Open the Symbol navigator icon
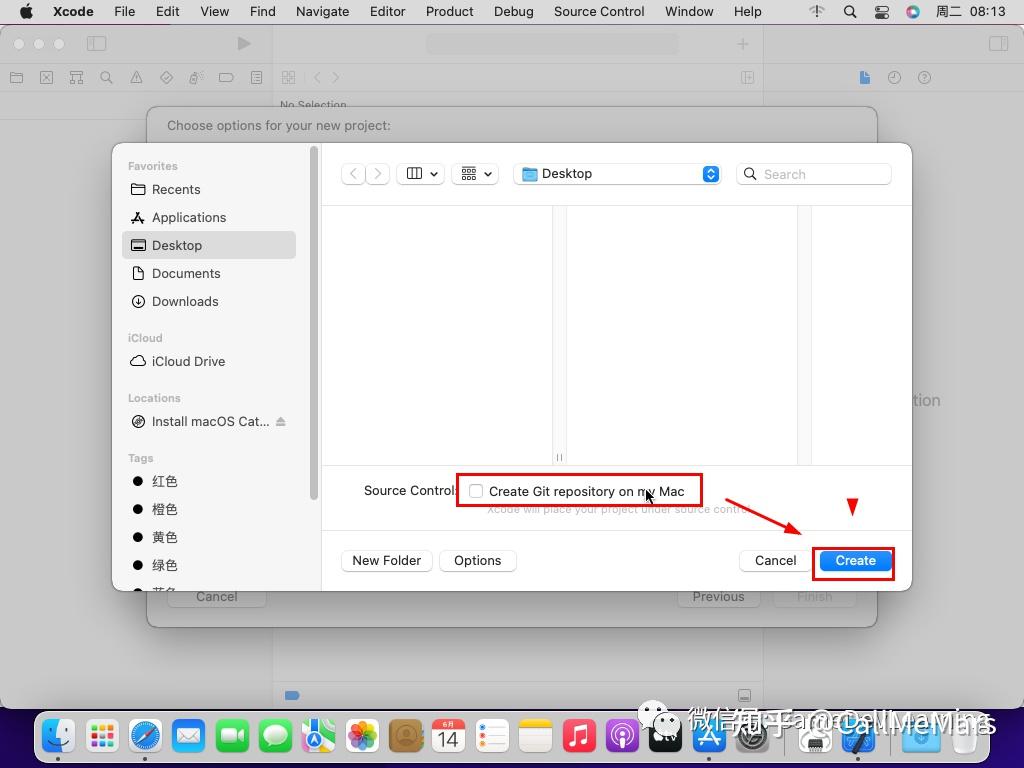 click(76, 78)
